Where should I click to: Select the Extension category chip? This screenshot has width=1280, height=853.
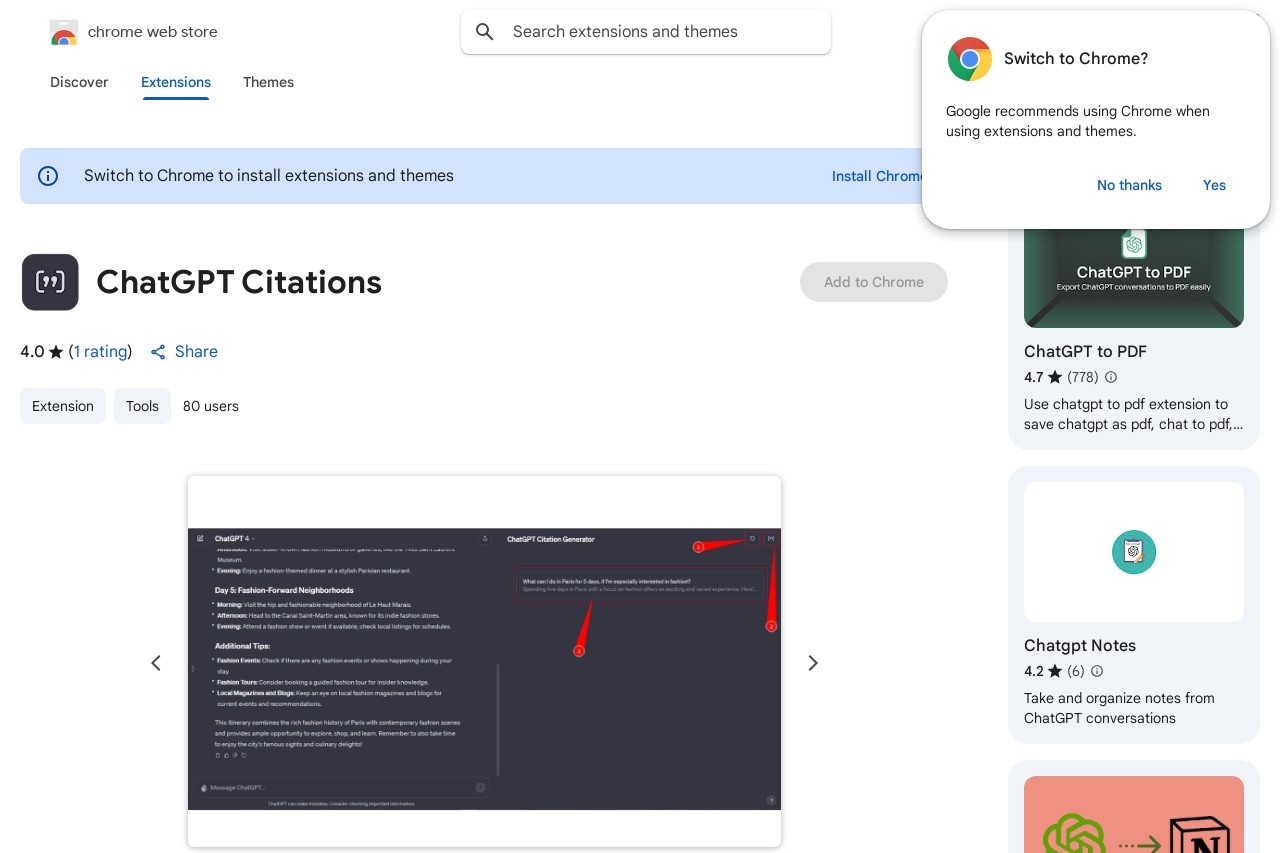point(63,406)
